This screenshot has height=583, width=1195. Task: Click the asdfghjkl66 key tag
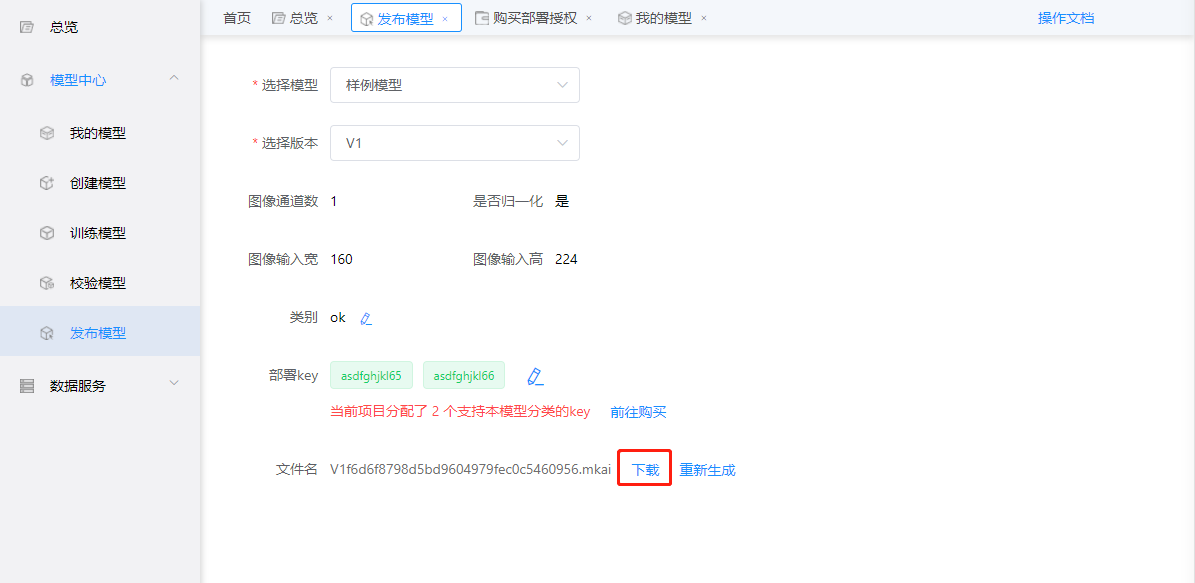[464, 375]
